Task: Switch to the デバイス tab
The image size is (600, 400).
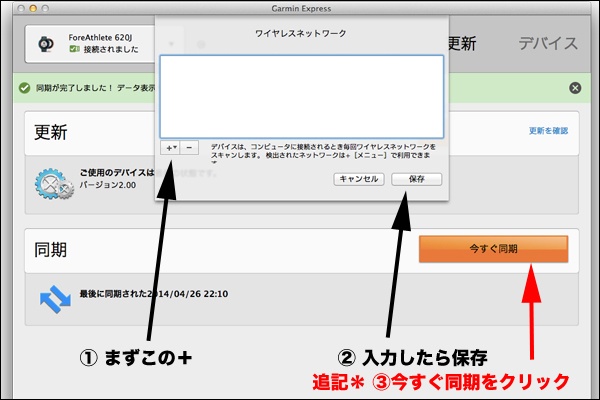Action: tap(548, 43)
